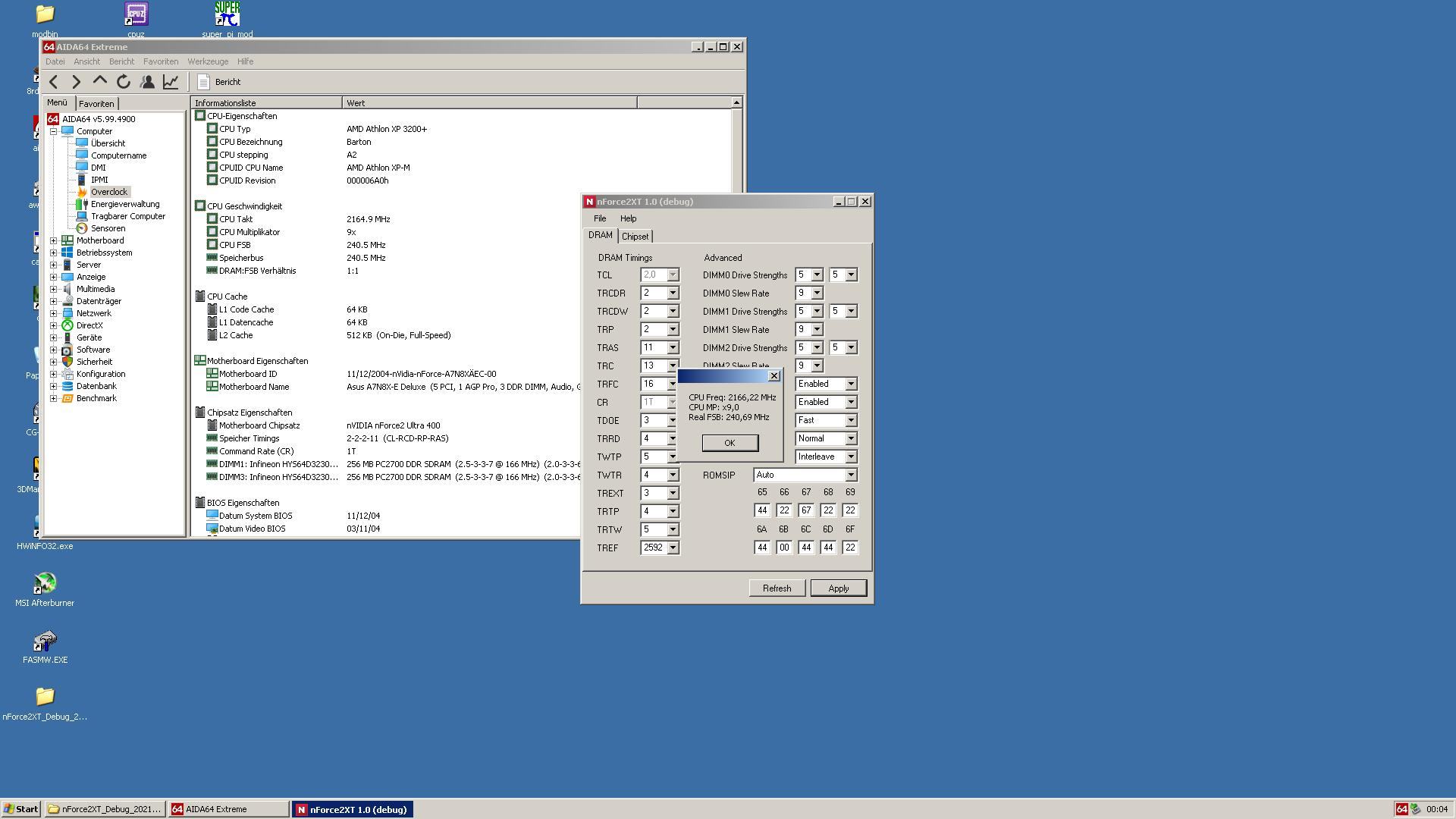
Task: Open the ROMSIP Auto dropdown
Action: [x=851, y=475]
